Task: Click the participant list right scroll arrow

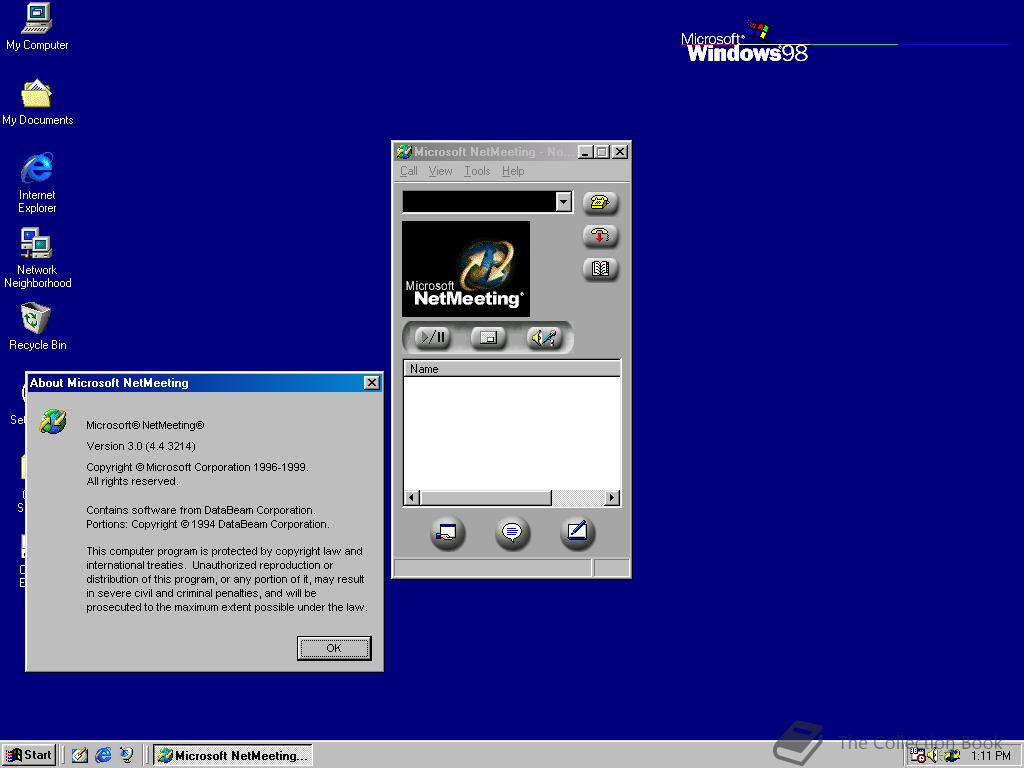Action: click(612, 498)
